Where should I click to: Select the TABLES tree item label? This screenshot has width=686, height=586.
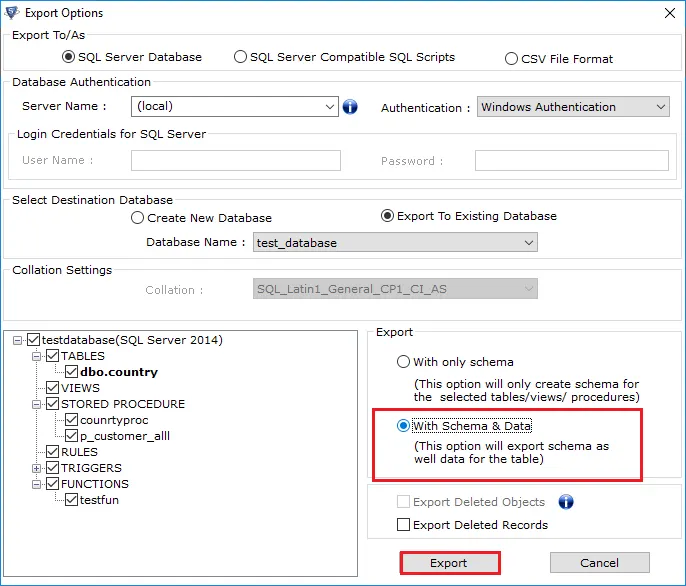click(83, 356)
